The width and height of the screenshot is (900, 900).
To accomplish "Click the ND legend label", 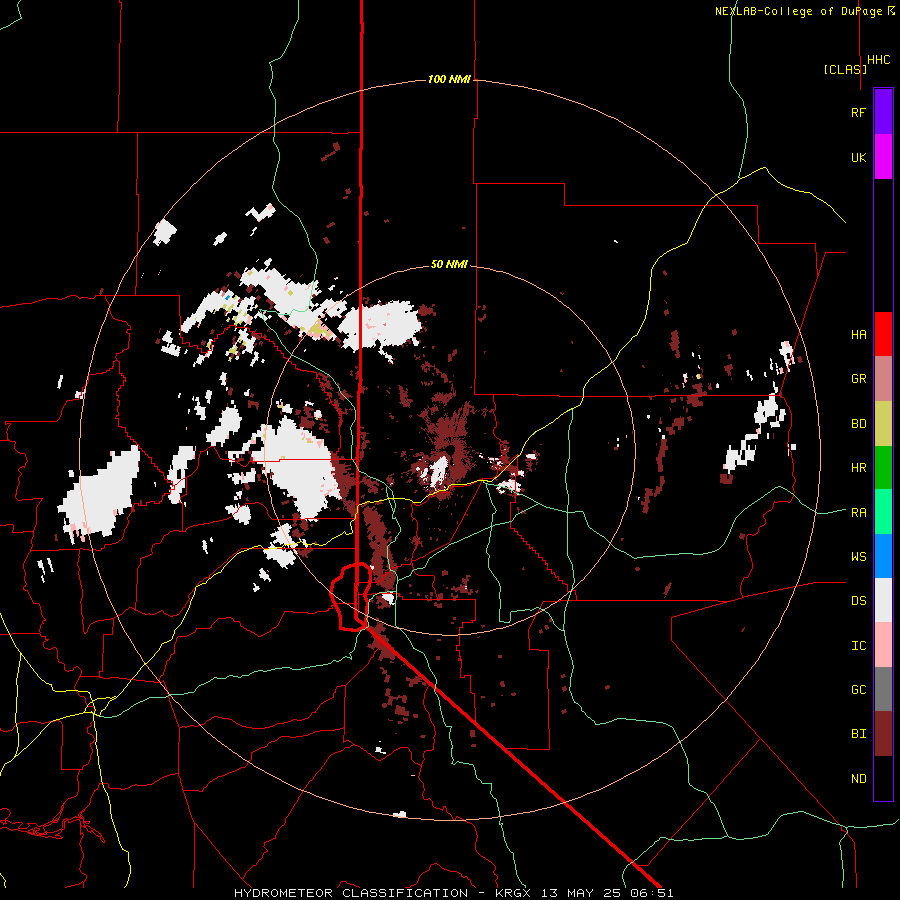I will [859, 779].
